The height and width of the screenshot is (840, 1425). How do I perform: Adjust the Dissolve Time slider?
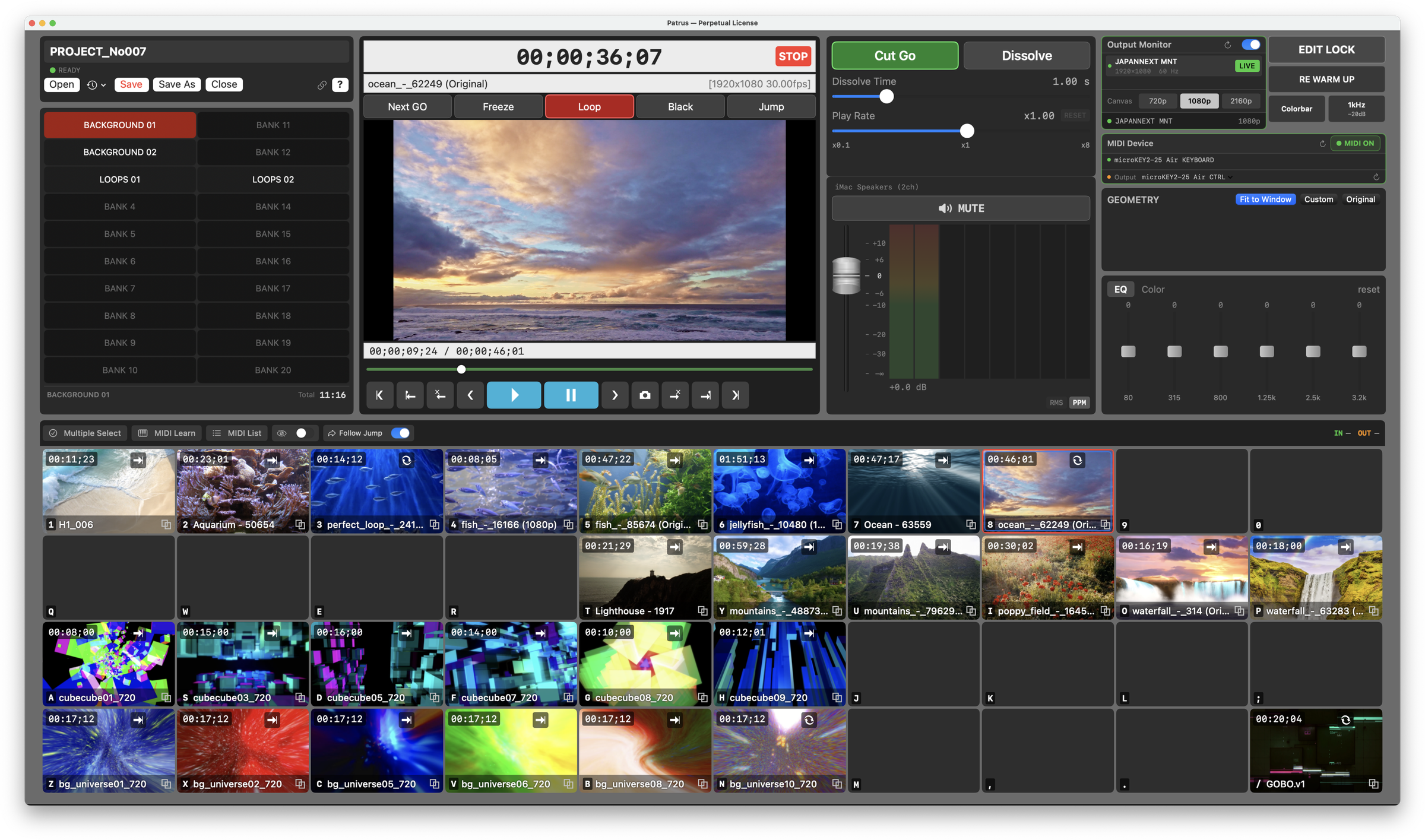point(886,97)
